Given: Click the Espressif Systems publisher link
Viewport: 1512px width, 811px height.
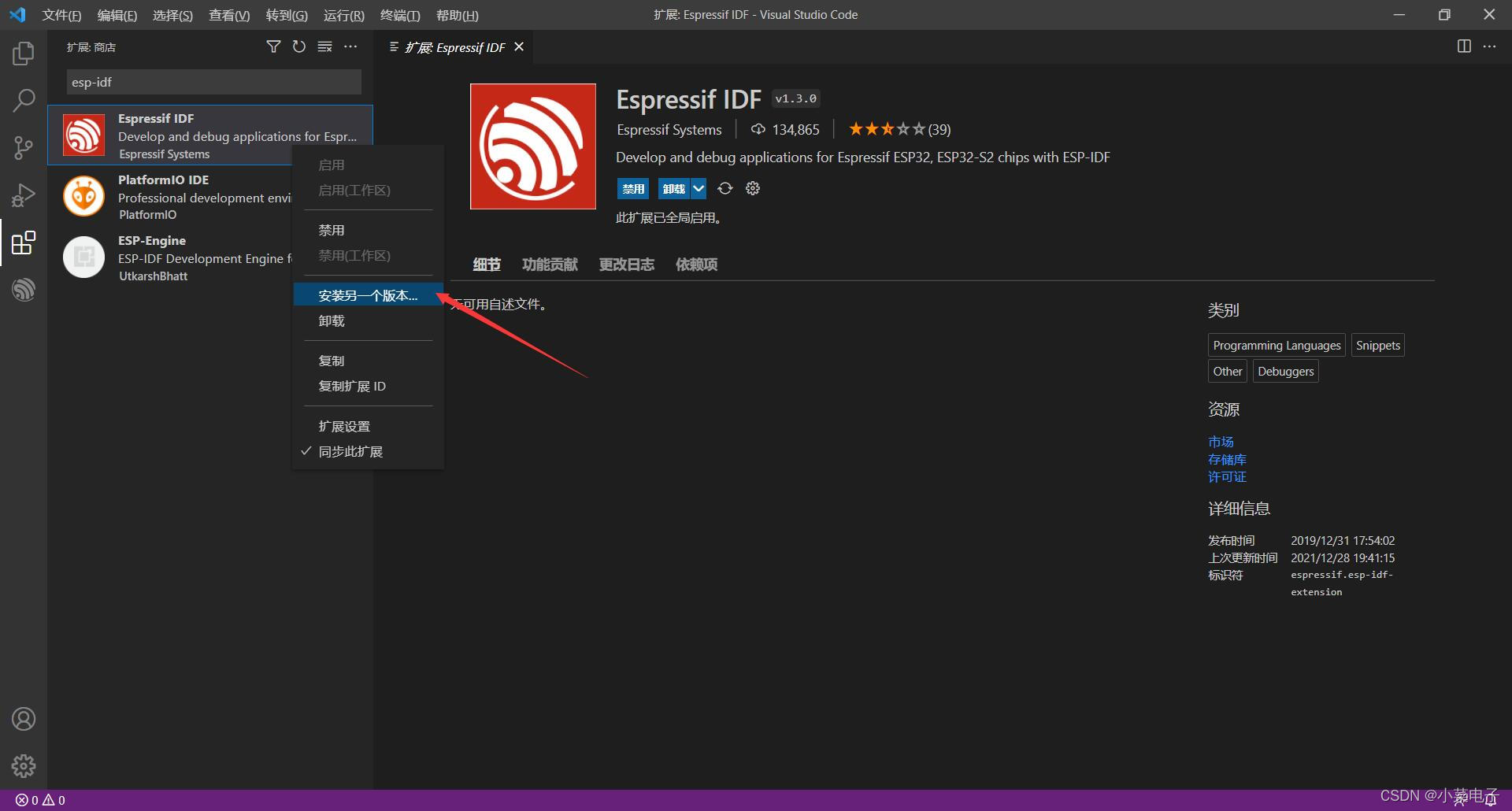Looking at the screenshot, I should 669,129.
